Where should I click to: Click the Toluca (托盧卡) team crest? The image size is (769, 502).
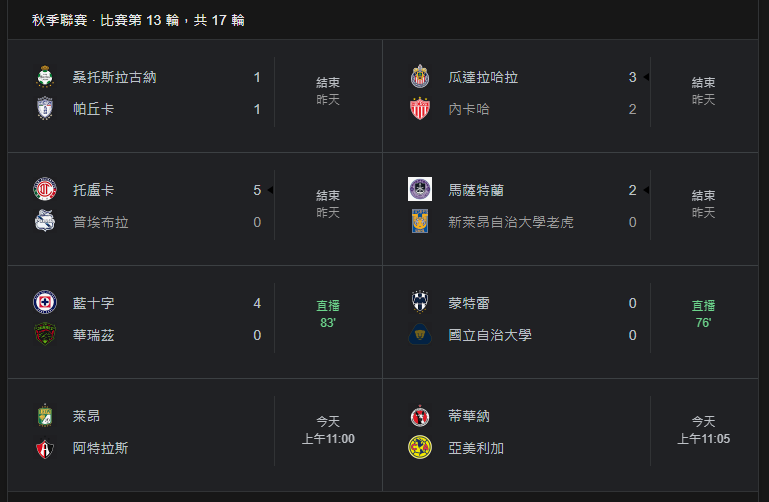(45, 189)
